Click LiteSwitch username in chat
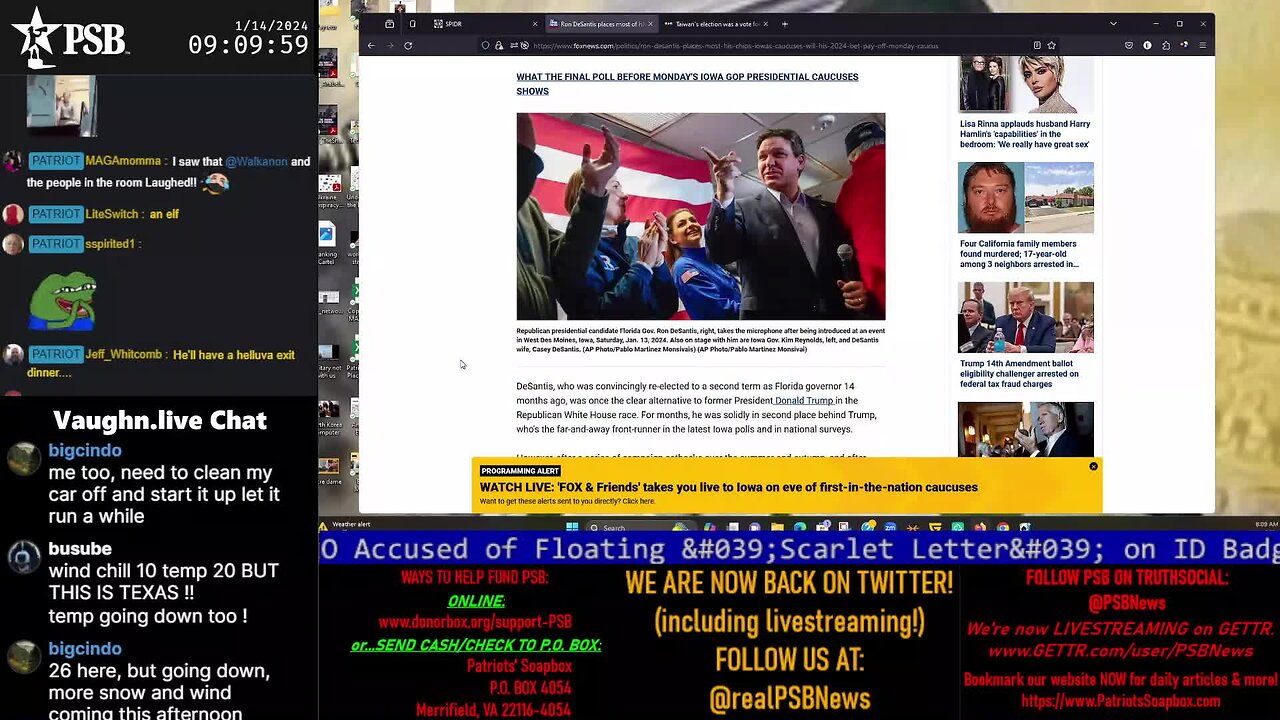 (x=114, y=214)
